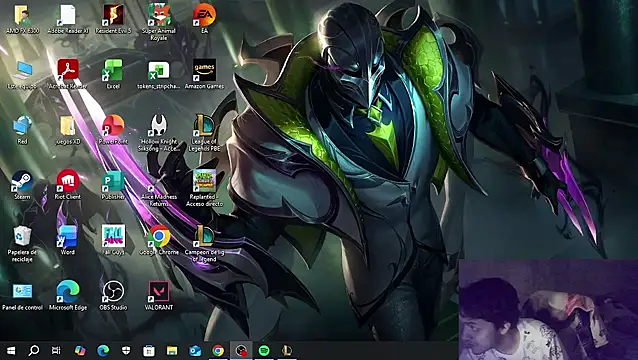Switch to Spotify in the taskbar

[x=264, y=350]
